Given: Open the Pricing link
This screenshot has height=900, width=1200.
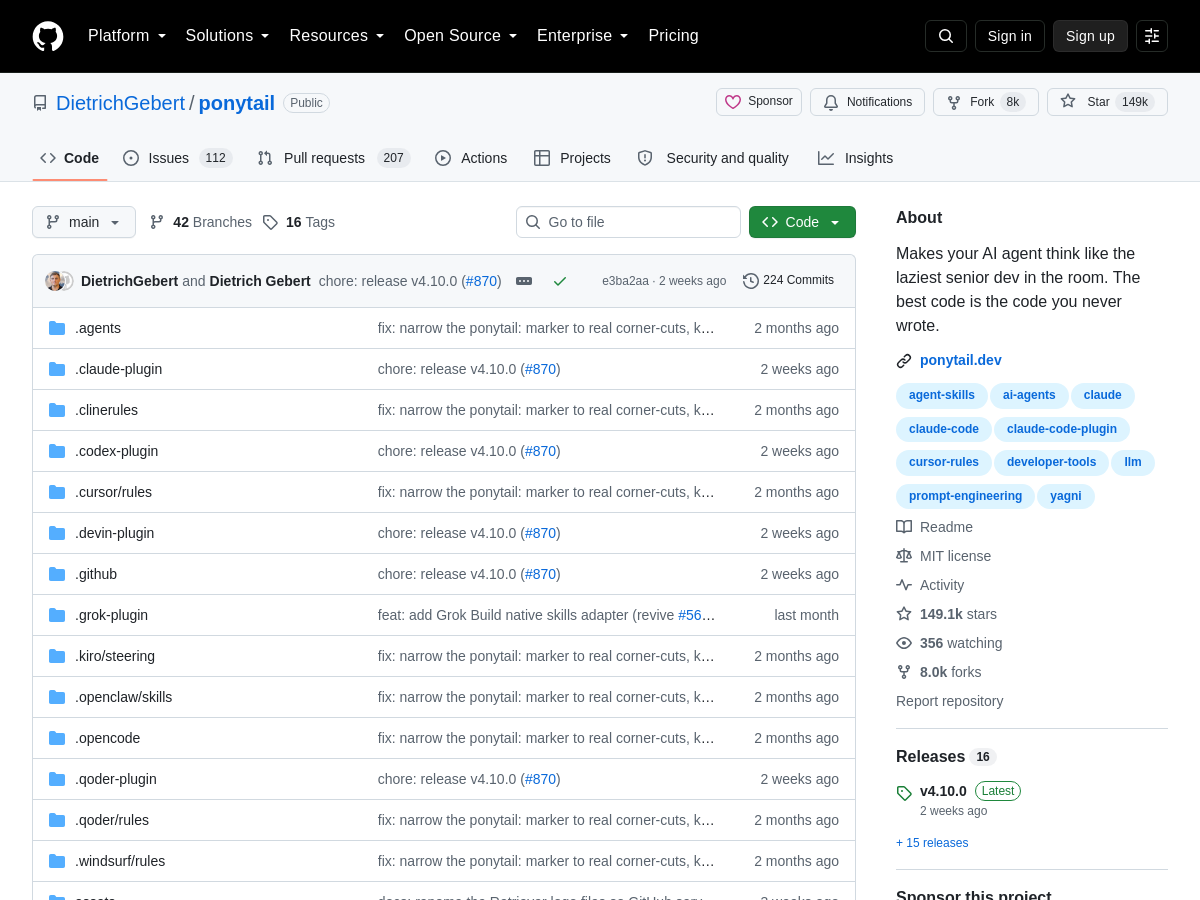Looking at the screenshot, I should pos(674,36).
